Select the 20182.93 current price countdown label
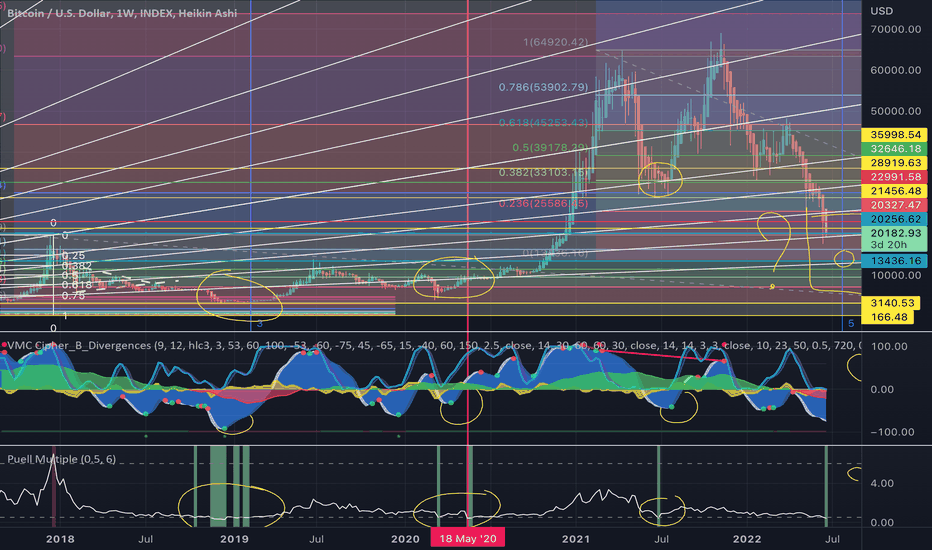This screenshot has height=550, width=932. [896, 238]
